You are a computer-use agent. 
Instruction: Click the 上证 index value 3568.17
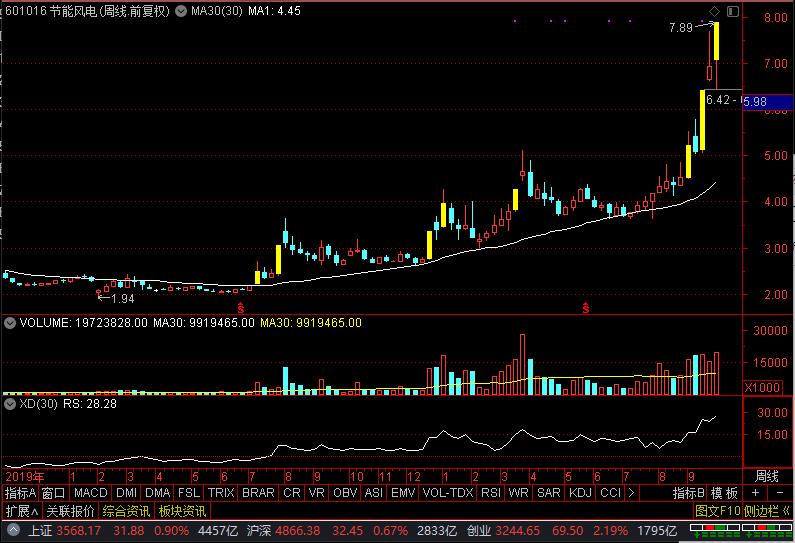point(78,531)
